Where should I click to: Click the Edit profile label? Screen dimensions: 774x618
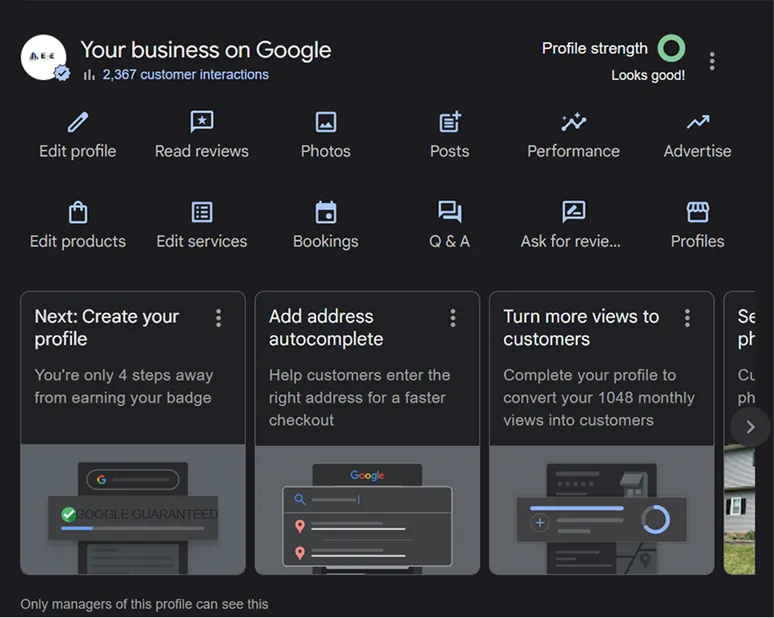point(78,151)
